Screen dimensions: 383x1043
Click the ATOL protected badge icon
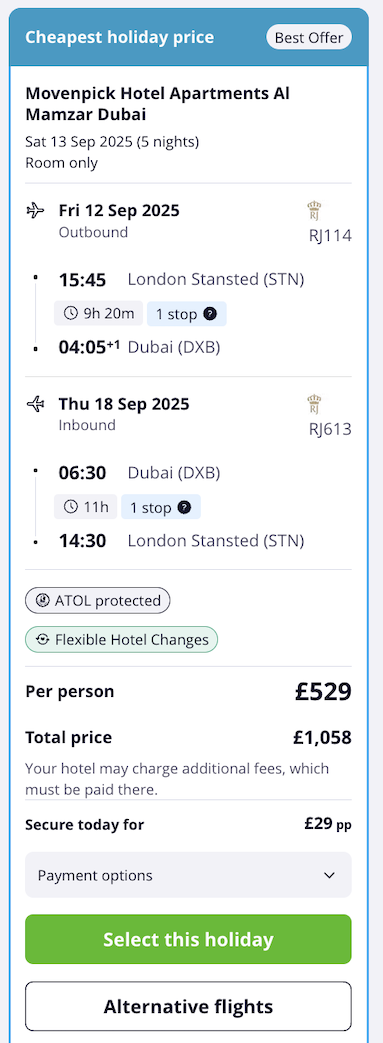click(43, 601)
